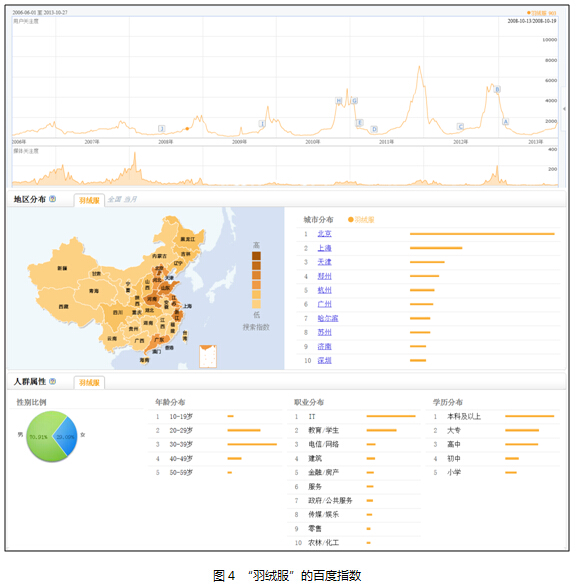Image resolution: width=576 pixels, height=585 pixels.
Task: Collapse the side panel arrow beside the chart
Action: click(564, 109)
